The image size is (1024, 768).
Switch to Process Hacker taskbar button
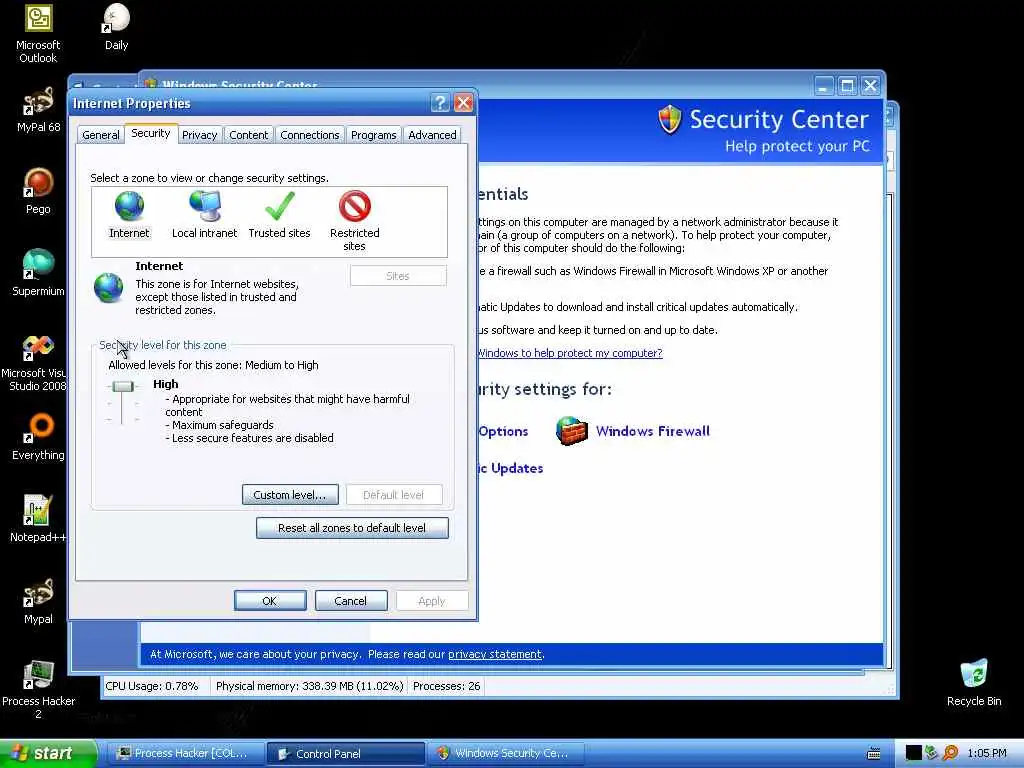click(184, 753)
